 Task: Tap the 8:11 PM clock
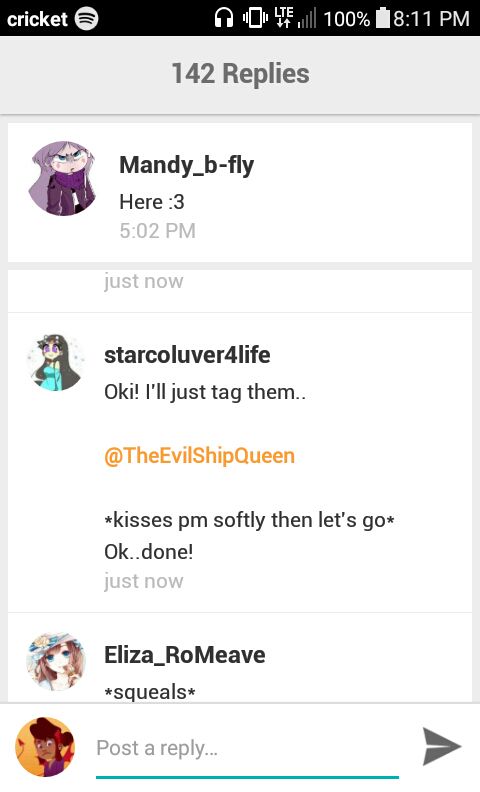coord(431,19)
